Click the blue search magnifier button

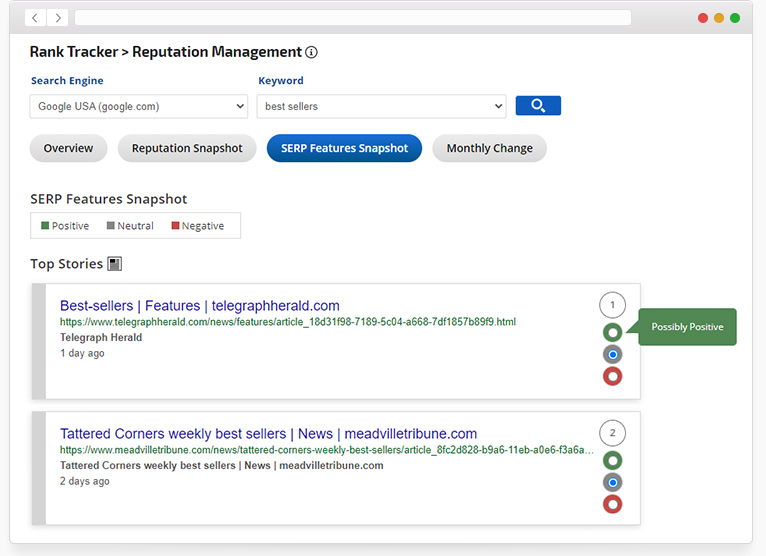pyautogui.click(x=538, y=106)
